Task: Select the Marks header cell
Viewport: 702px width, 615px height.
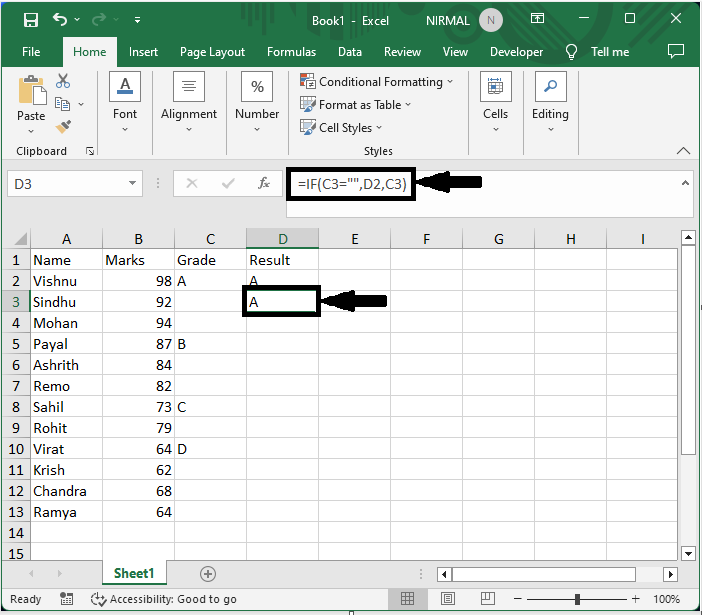Action: click(138, 260)
